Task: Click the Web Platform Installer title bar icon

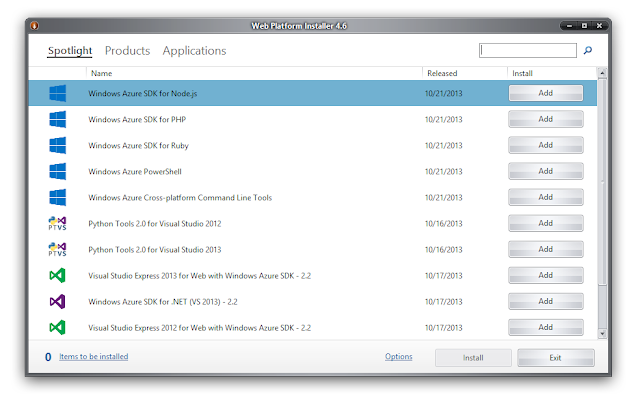Action: [35, 26]
